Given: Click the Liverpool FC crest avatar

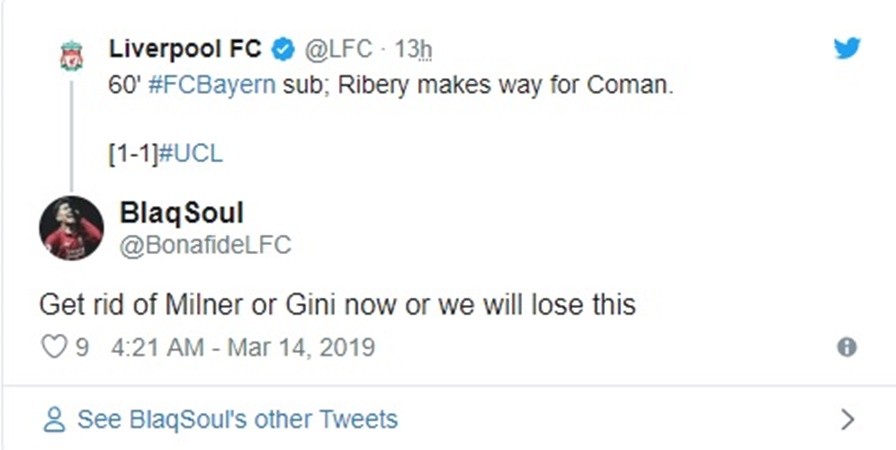Looking at the screenshot, I should (71, 56).
